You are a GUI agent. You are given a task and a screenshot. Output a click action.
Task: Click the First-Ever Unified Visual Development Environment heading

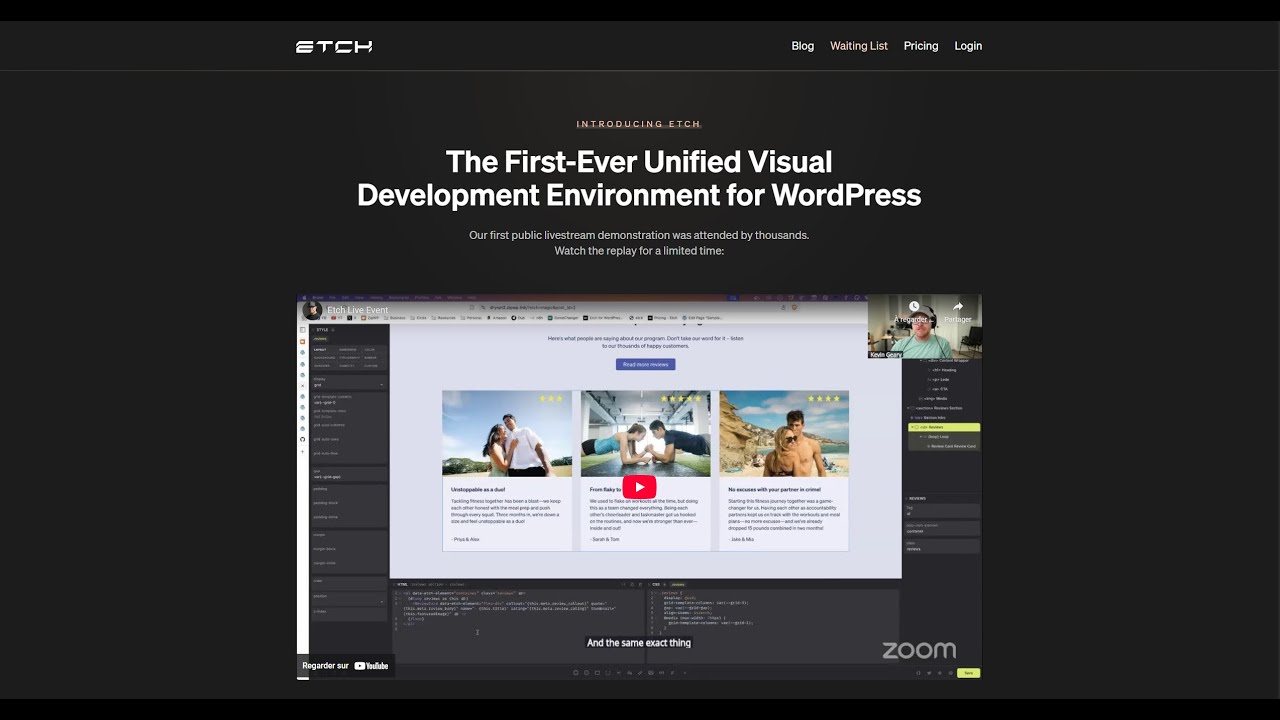(x=639, y=178)
